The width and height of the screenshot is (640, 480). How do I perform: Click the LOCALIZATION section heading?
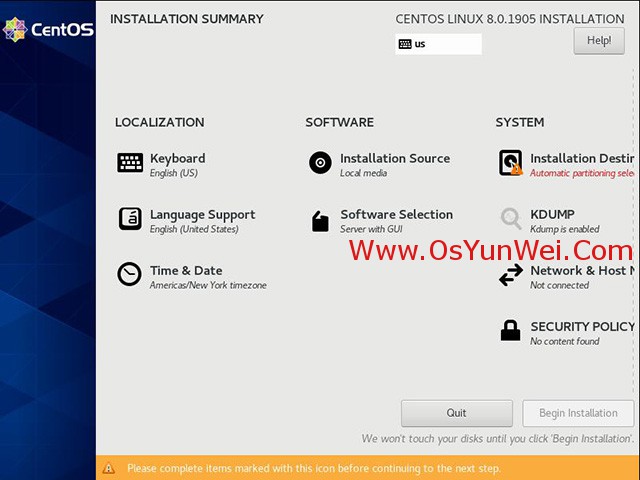(x=160, y=122)
